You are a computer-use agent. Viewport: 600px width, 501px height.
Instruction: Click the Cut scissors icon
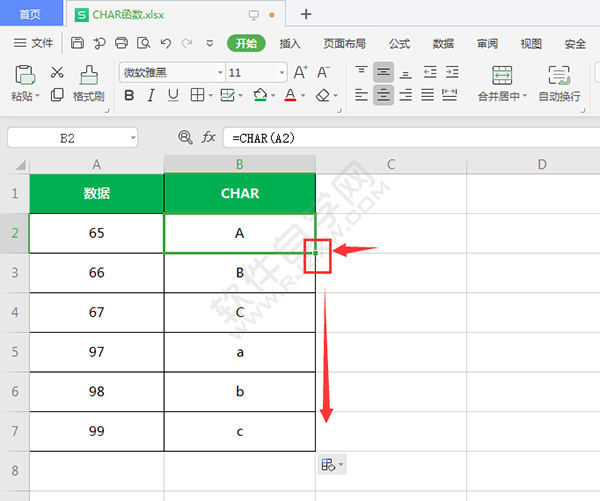tap(57, 73)
